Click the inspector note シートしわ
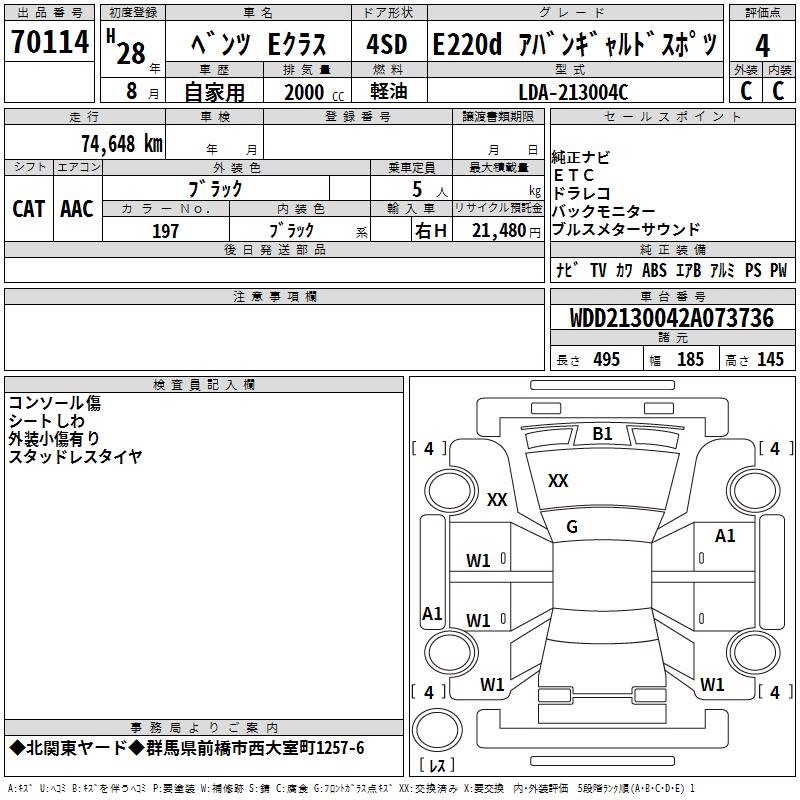 [46, 421]
